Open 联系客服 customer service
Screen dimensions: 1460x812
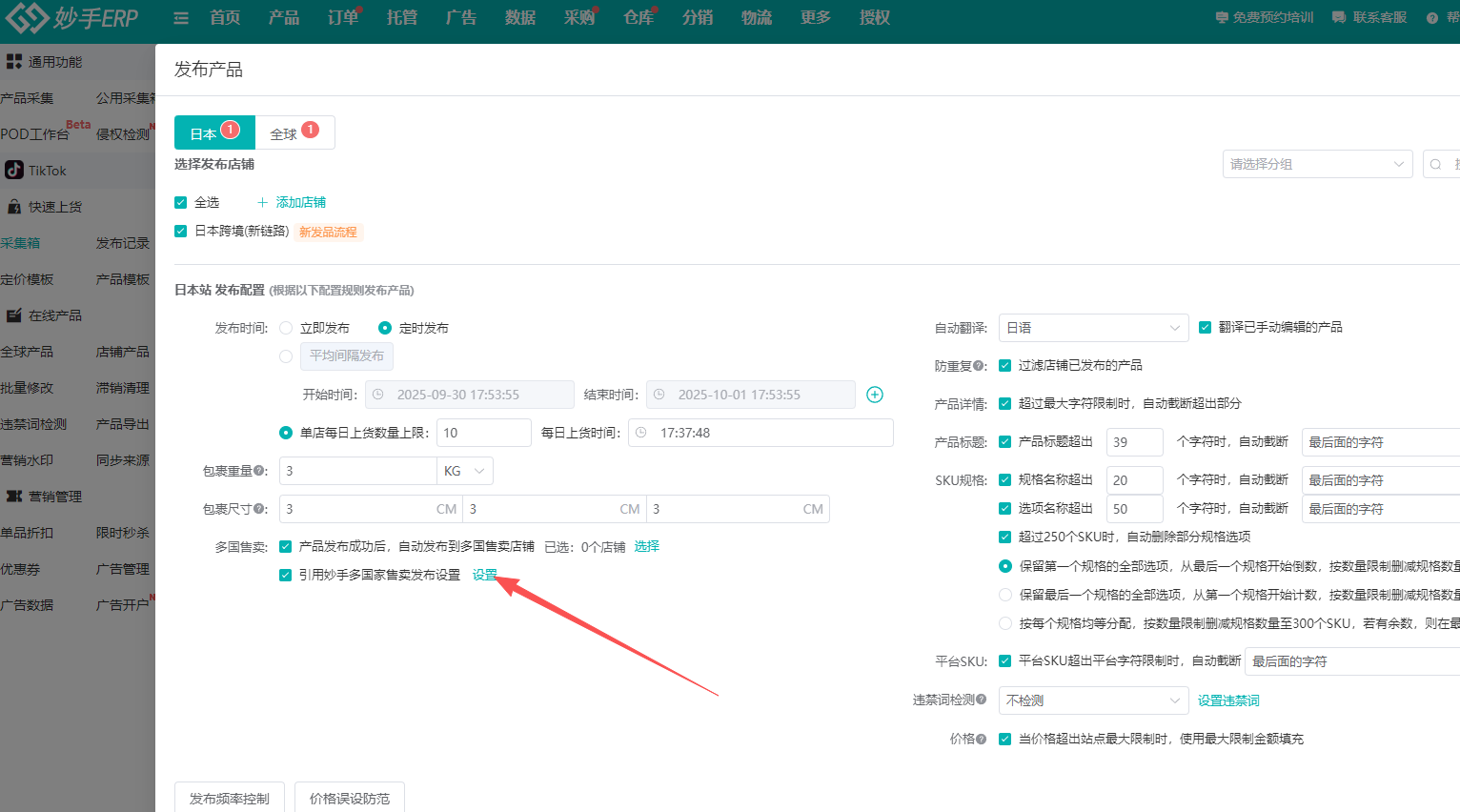pos(1369,16)
